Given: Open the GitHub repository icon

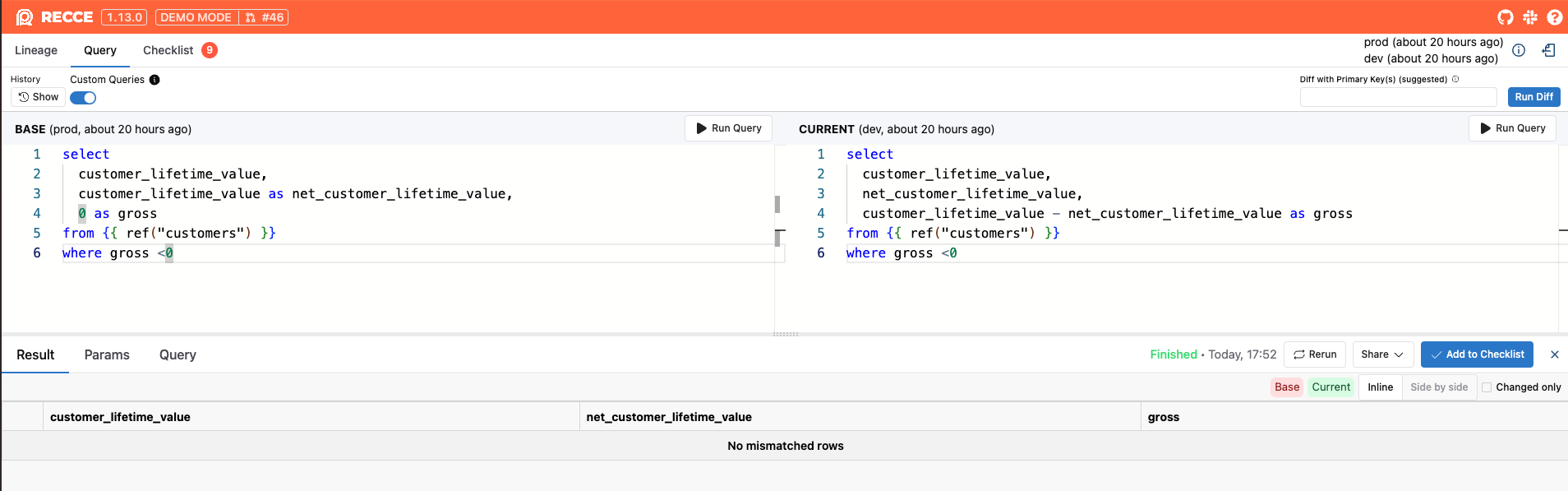Looking at the screenshot, I should pos(1506,17).
